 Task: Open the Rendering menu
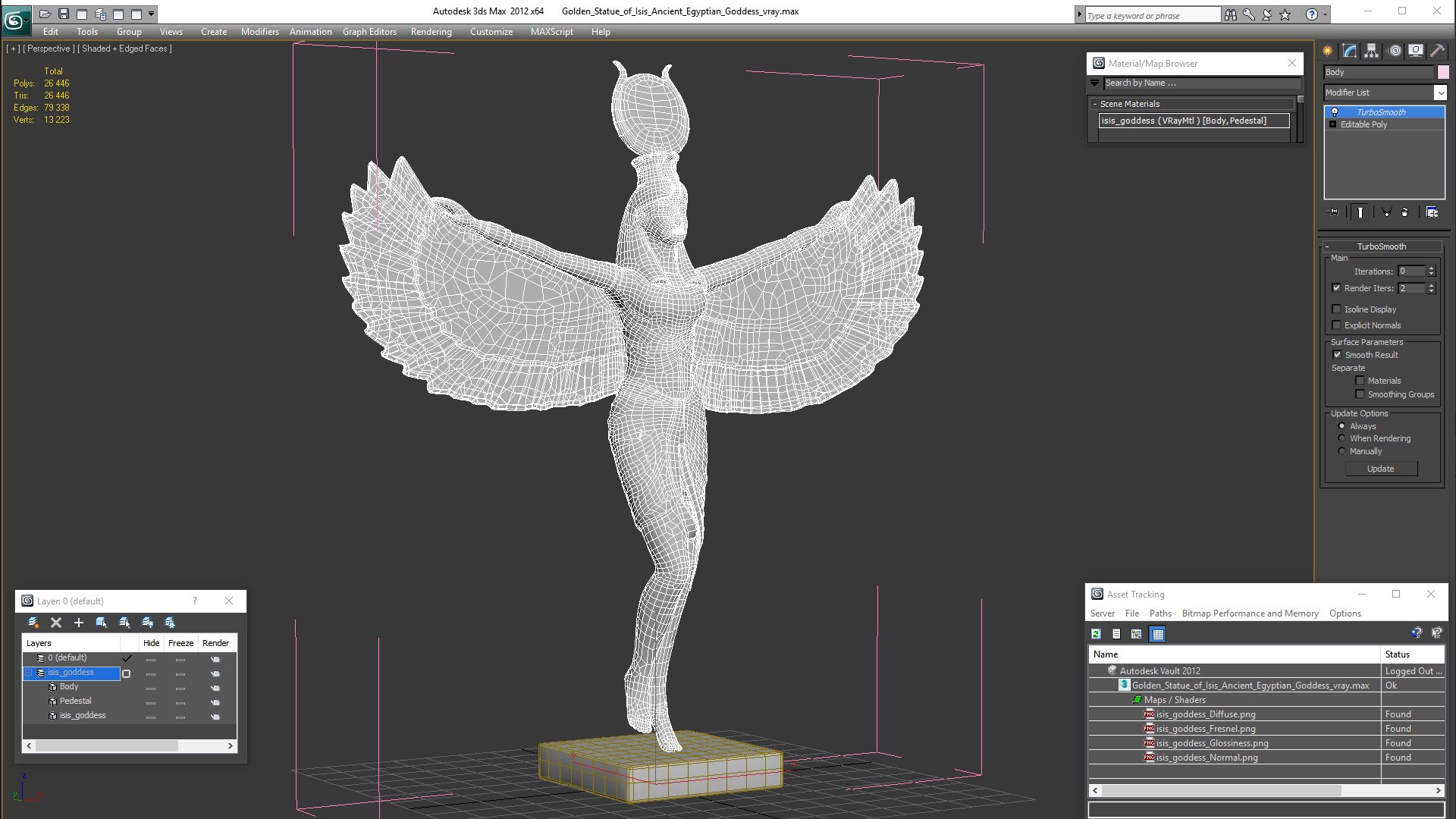click(431, 32)
